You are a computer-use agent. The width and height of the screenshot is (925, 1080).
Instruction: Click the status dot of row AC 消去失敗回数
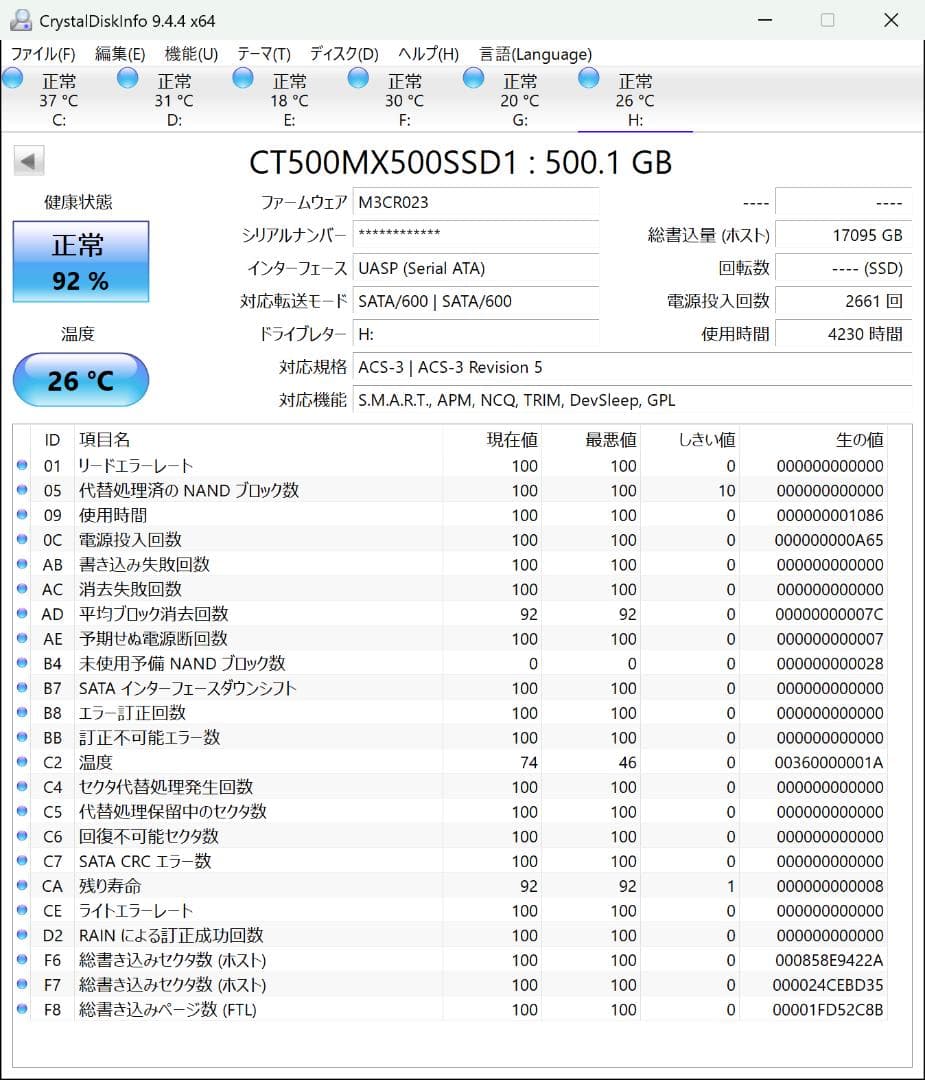(22, 589)
